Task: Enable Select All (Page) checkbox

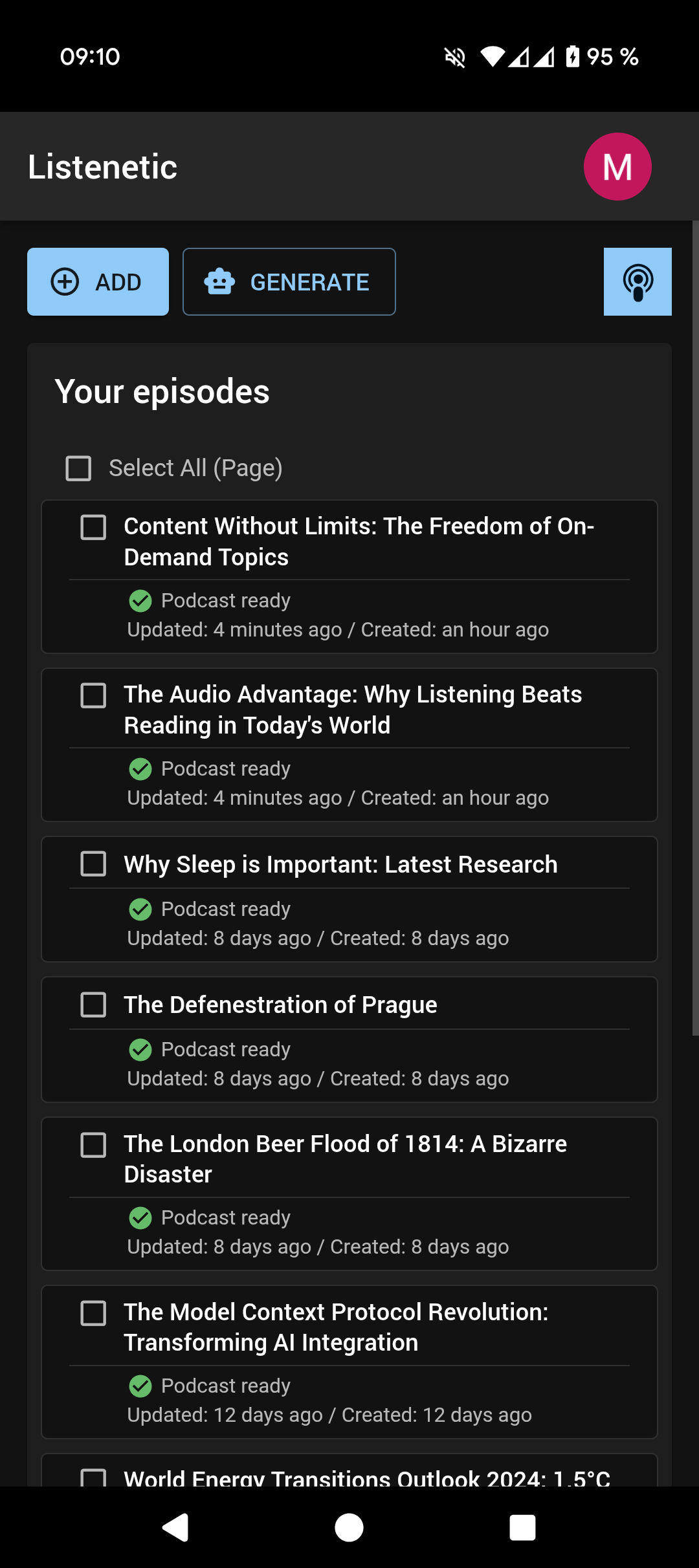Action: [x=77, y=468]
